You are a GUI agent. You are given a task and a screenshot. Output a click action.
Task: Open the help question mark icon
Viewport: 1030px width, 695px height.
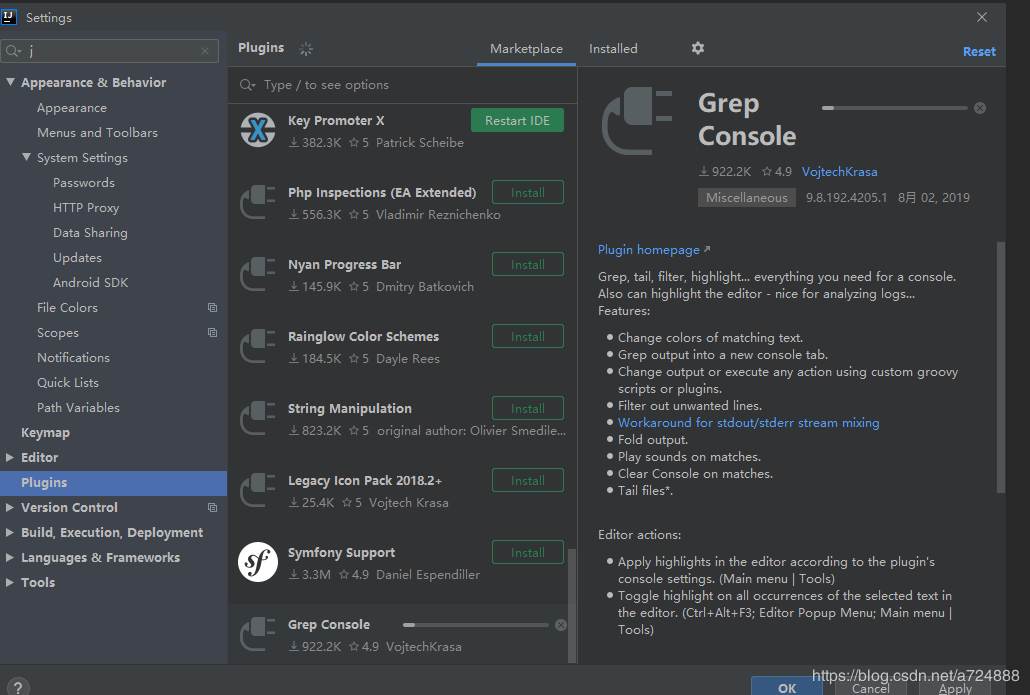tap(18, 687)
